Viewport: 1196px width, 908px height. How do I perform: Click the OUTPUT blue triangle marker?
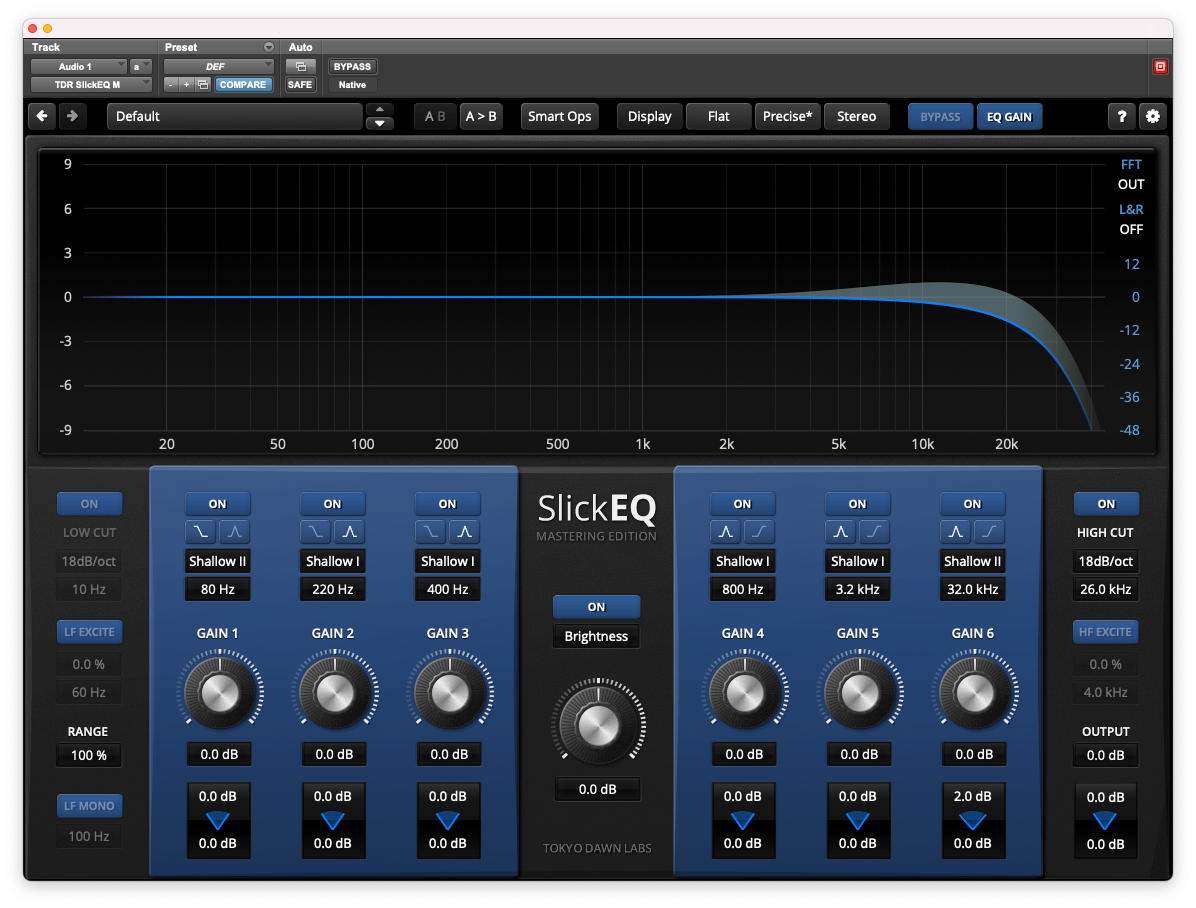1105,821
